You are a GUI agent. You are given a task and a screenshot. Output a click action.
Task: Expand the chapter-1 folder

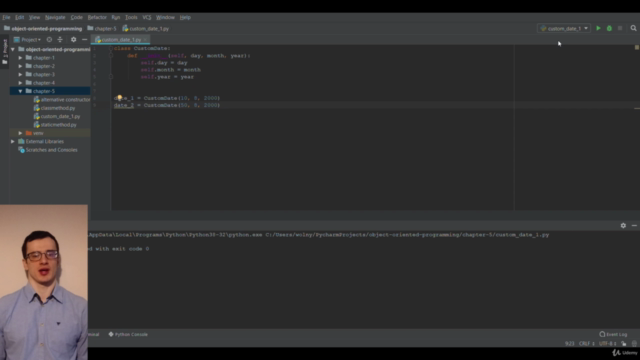click(x=20, y=58)
